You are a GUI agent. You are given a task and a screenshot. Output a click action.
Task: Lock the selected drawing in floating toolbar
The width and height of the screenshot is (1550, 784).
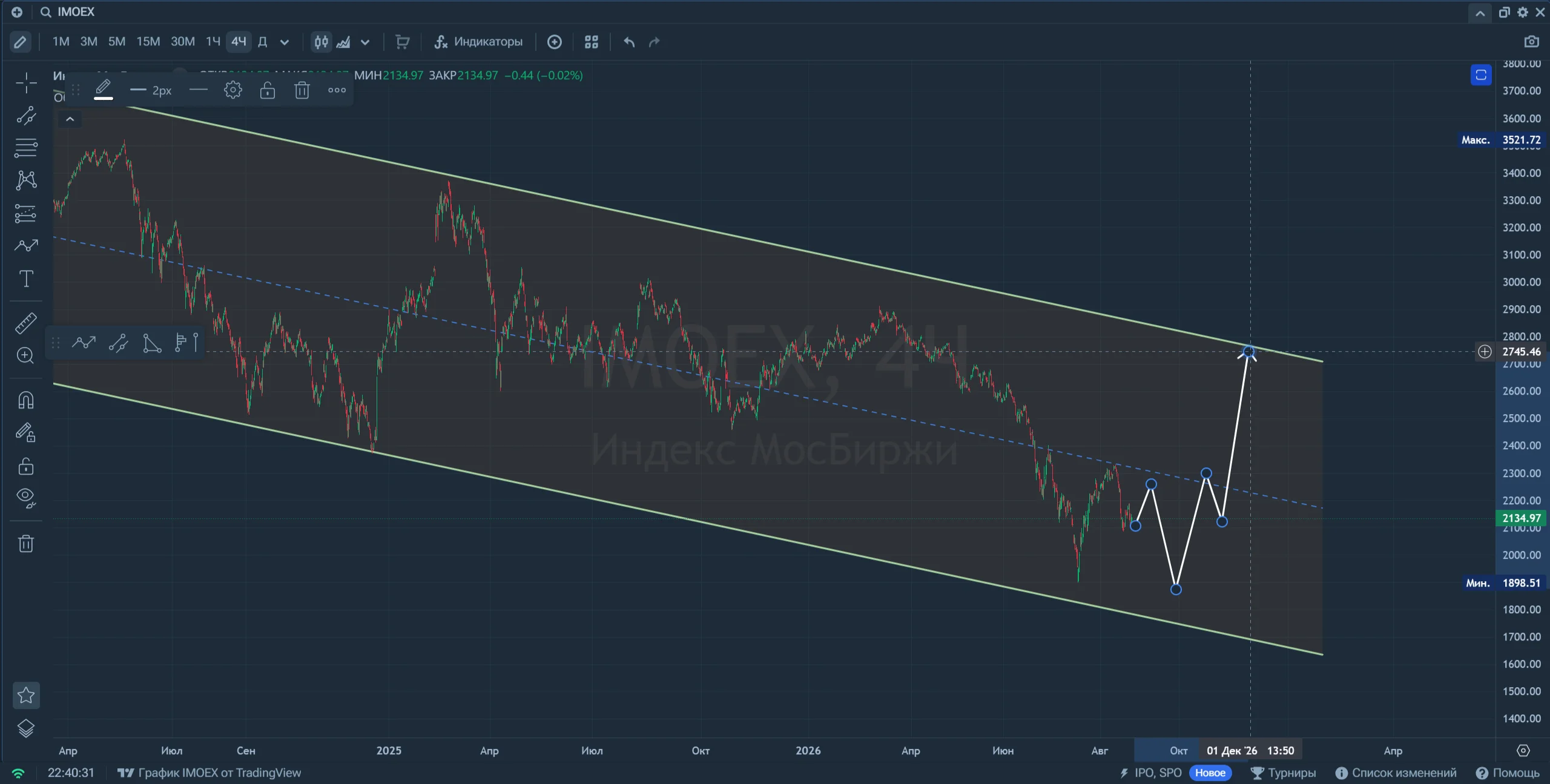pos(267,90)
